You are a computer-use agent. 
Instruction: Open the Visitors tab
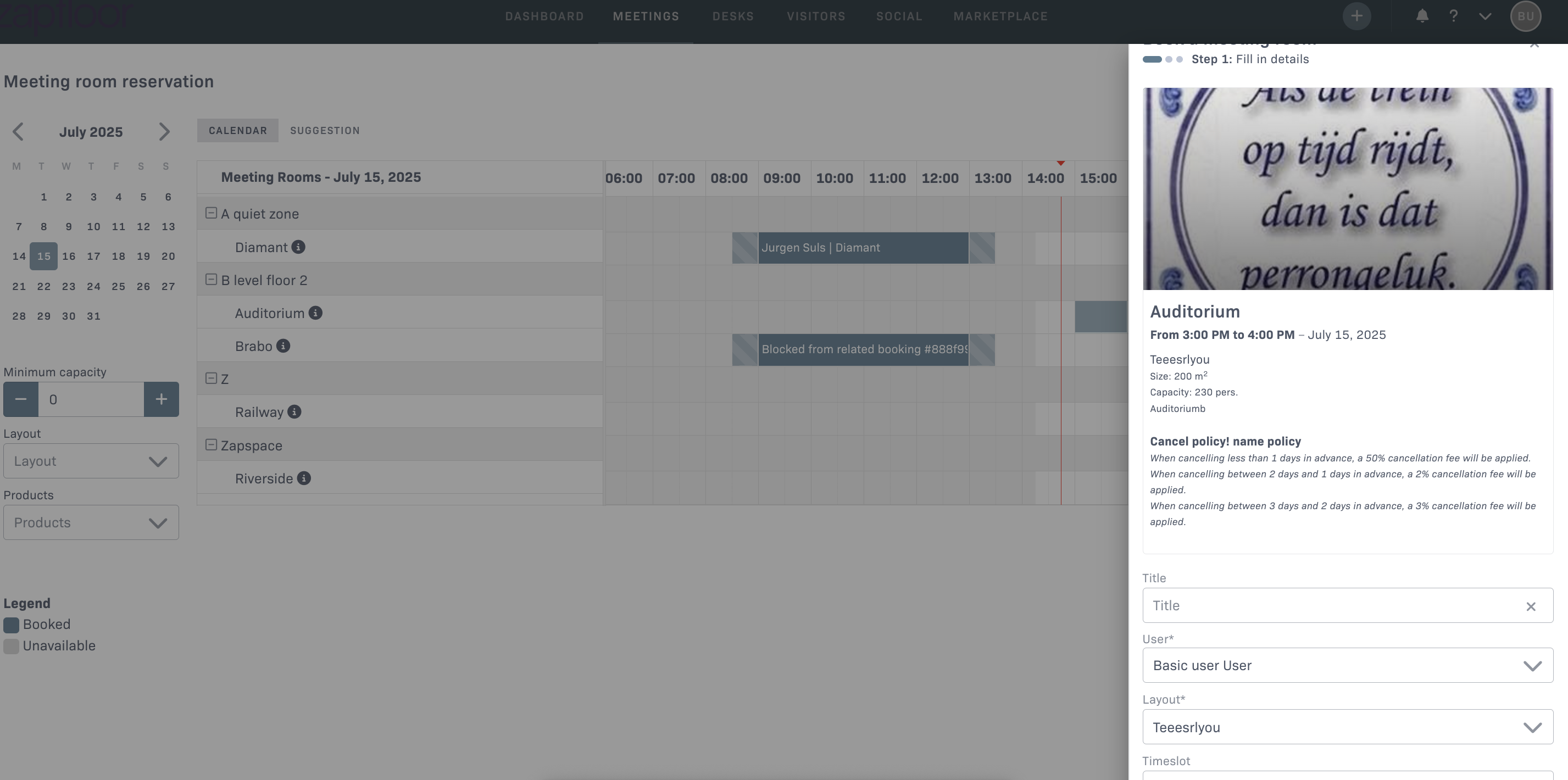coord(816,16)
